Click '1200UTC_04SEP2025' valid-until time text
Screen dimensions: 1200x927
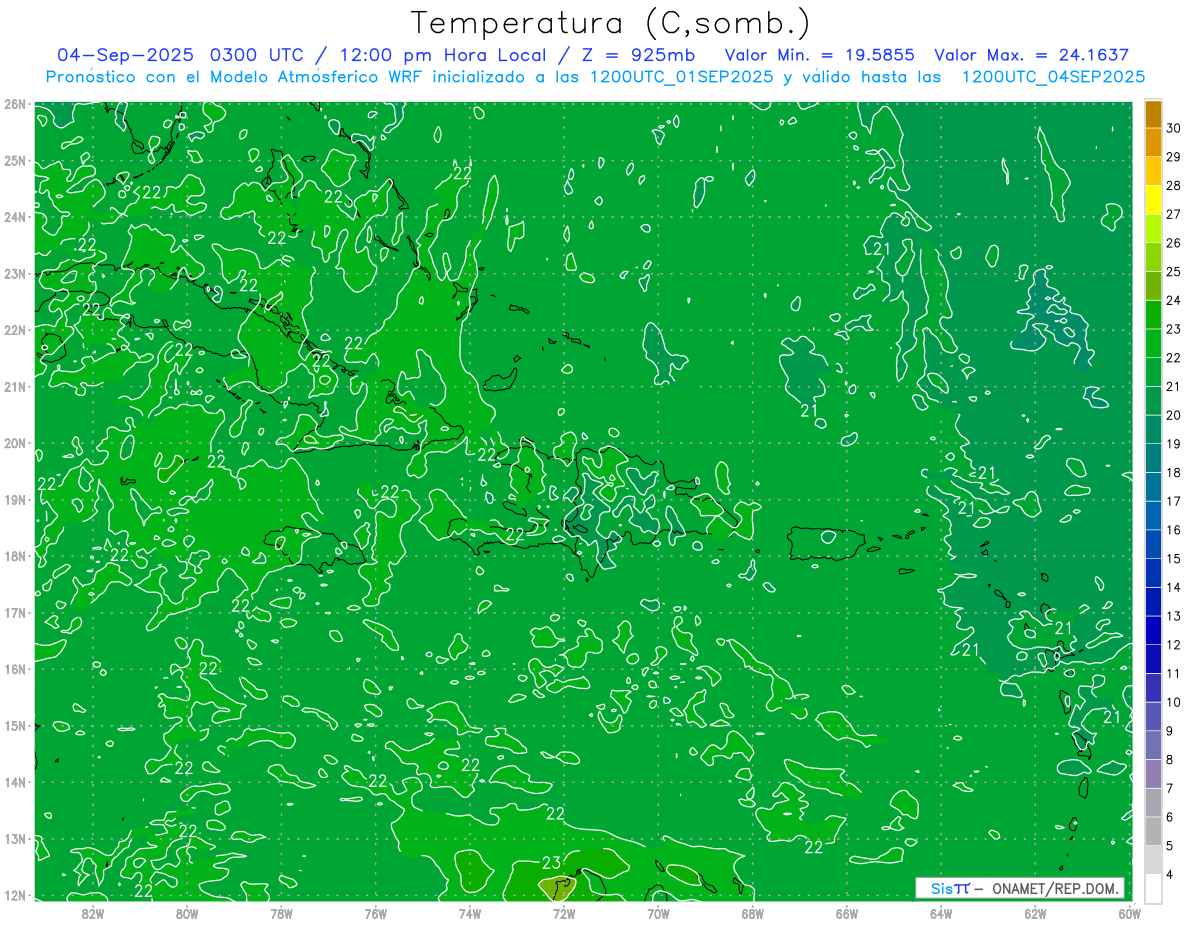[x=1053, y=77]
